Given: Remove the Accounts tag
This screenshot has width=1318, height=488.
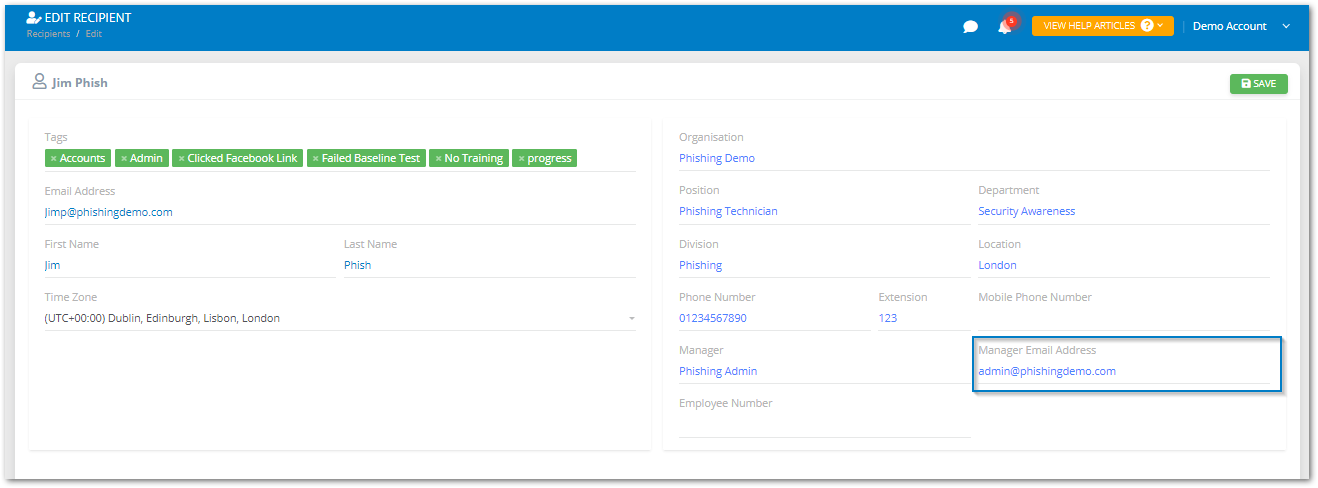Looking at the screenshot, I should point(53,158).
